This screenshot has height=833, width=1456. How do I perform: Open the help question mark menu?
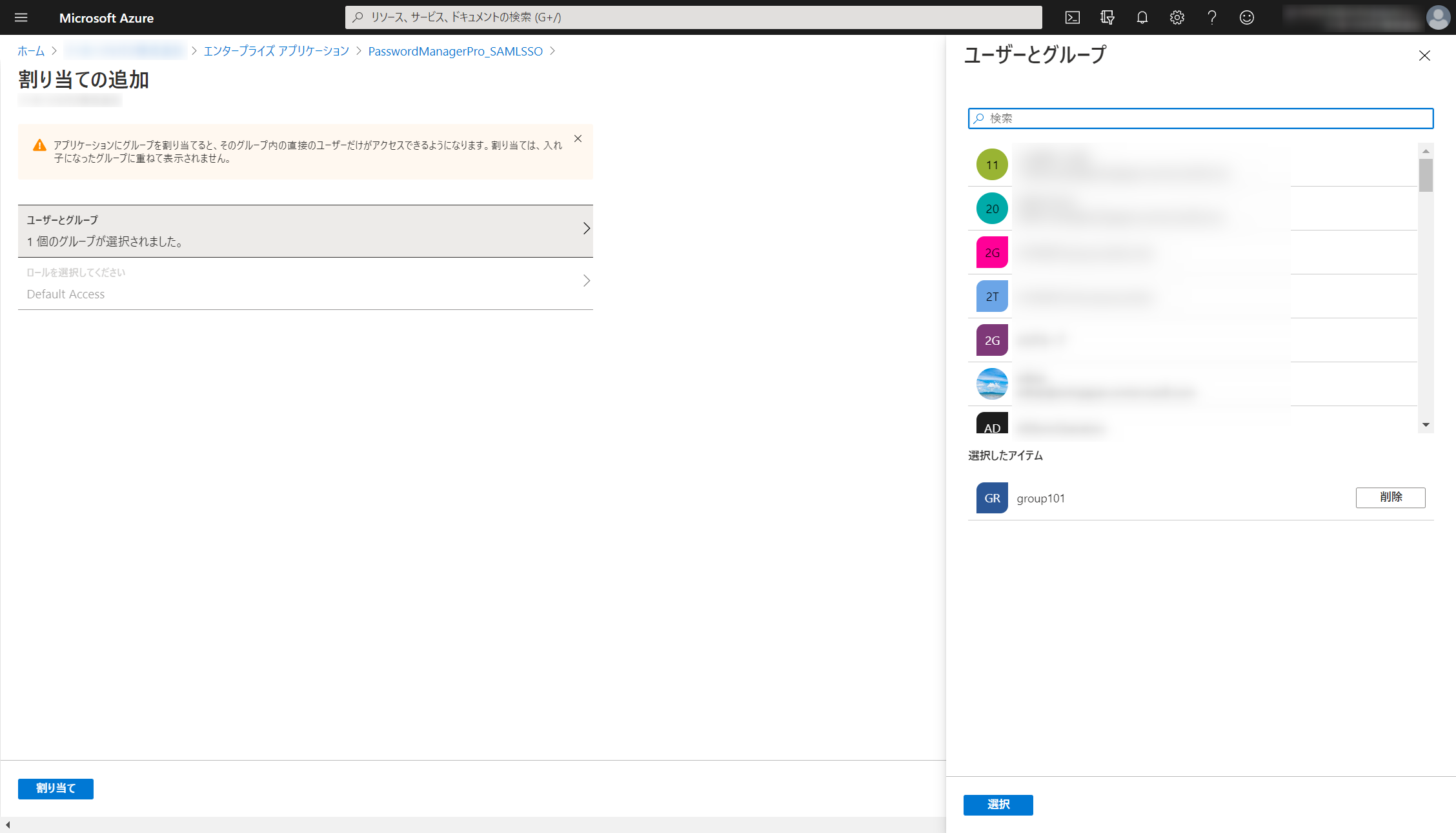coord(1211,17)
